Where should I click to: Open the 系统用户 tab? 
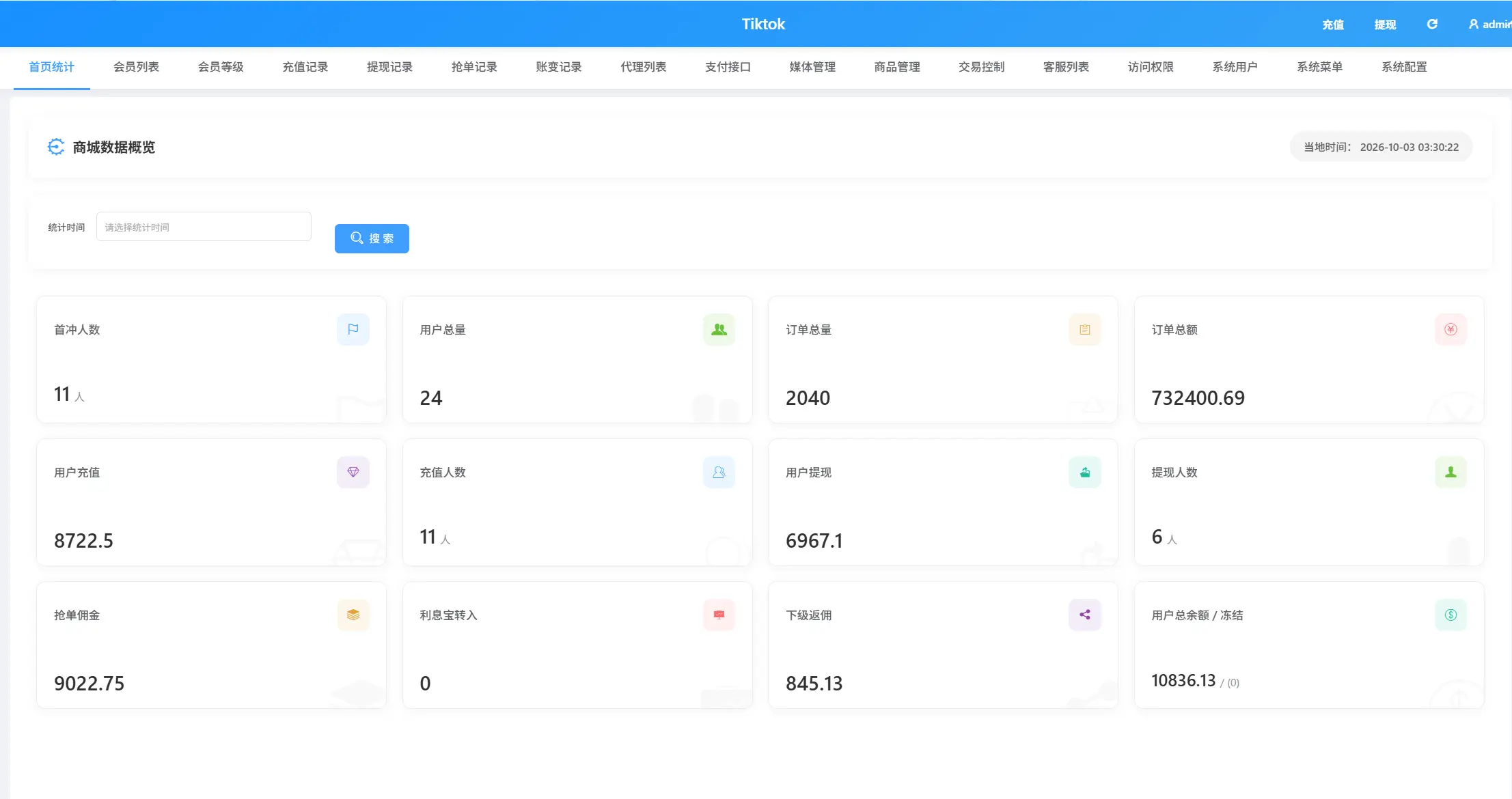(x=1235, y=67)
